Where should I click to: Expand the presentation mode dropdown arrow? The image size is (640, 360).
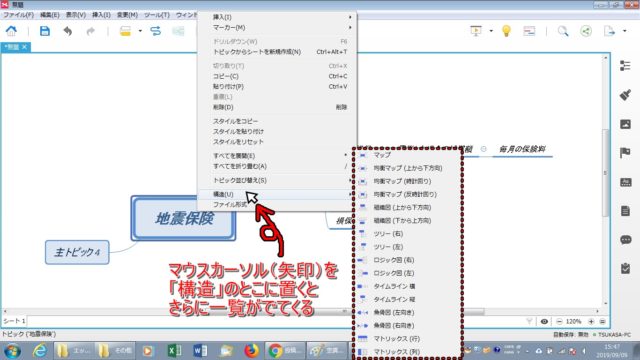(x=491, y=31)
